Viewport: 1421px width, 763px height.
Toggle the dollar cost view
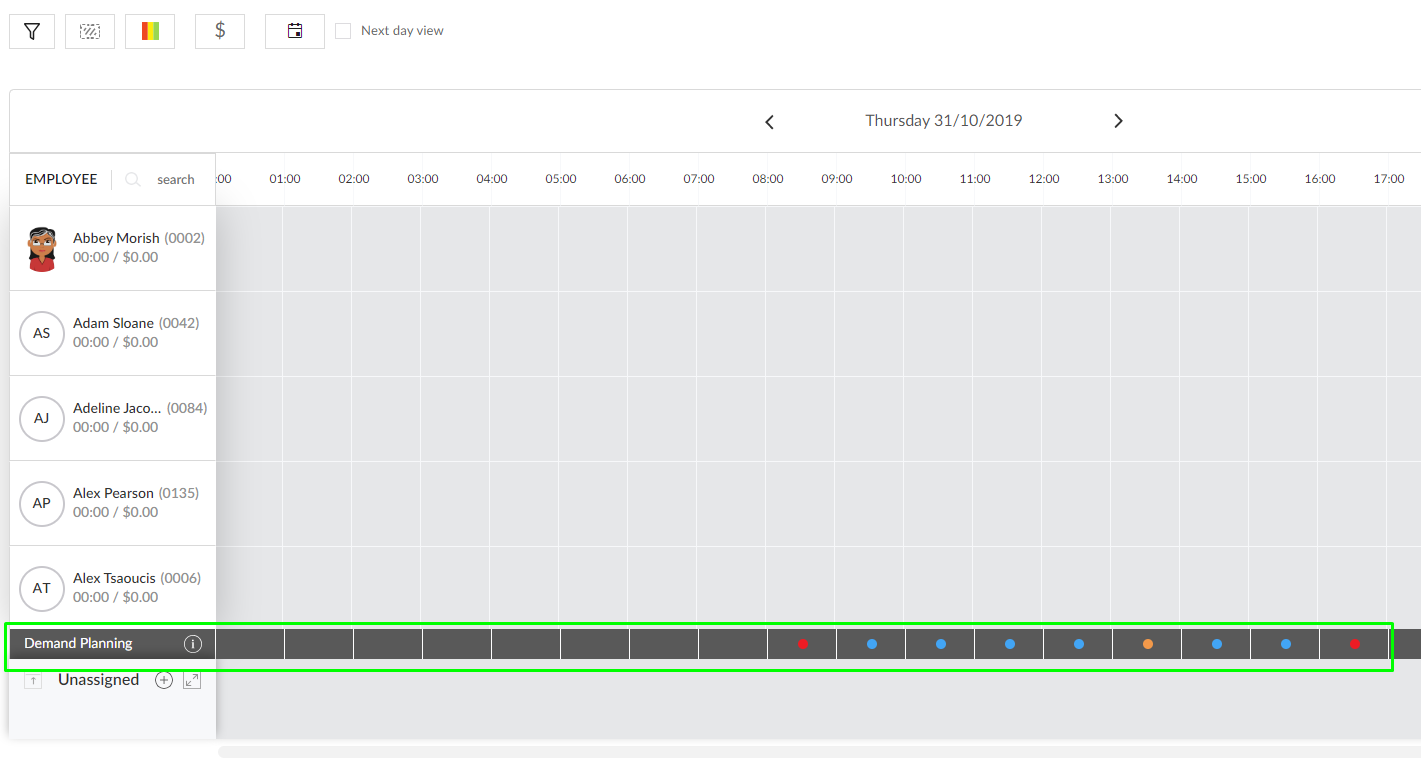click(220, 31)
